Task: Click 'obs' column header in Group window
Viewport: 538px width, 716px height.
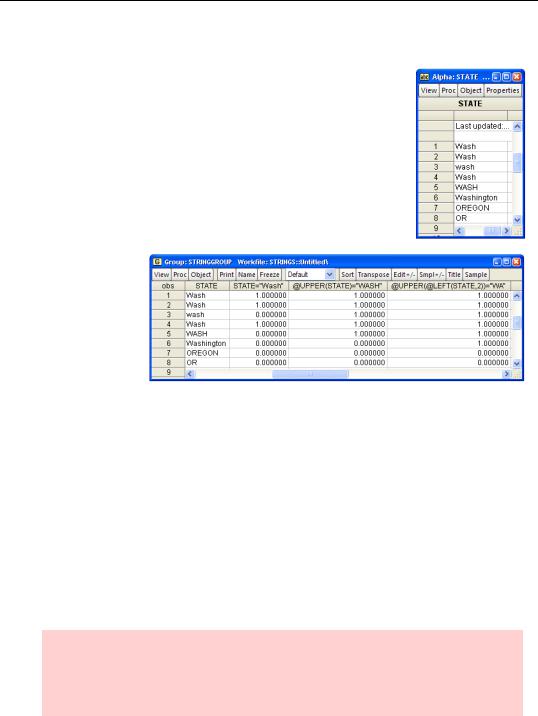Action: point(168,286)
